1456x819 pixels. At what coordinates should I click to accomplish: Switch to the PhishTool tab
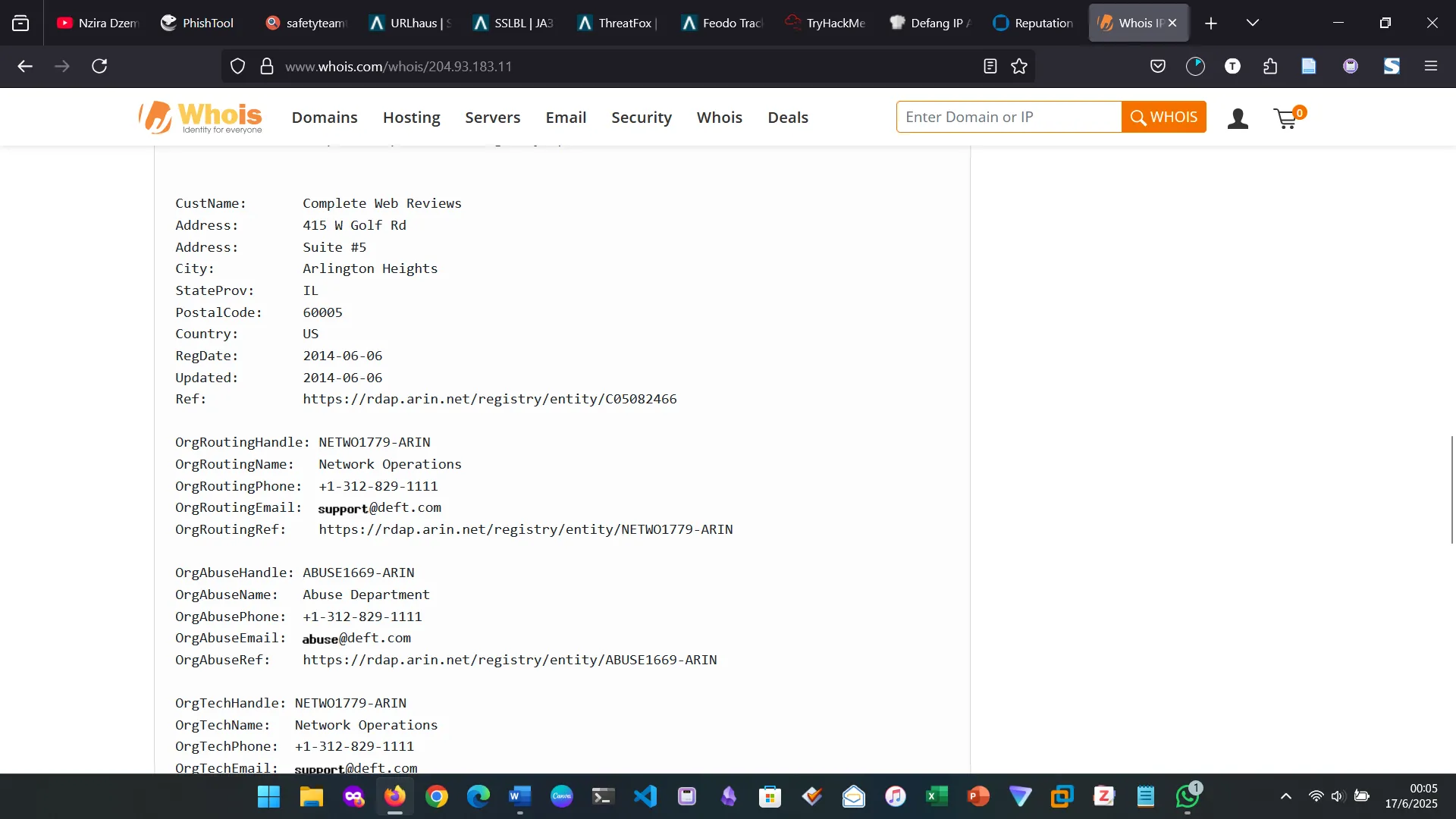[x=198, y=23]
